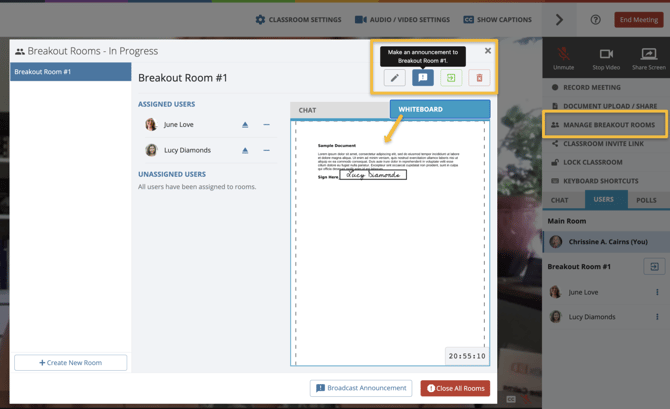
Task: Click the pencil rename icon for Breakout Room #1
Action: (x=395, y=78)
